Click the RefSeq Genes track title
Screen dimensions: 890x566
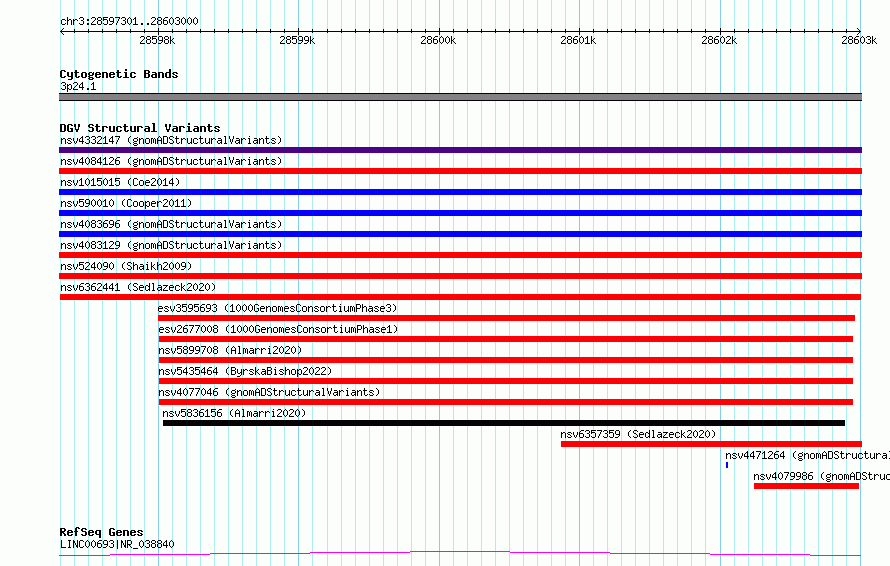[101, 532]
